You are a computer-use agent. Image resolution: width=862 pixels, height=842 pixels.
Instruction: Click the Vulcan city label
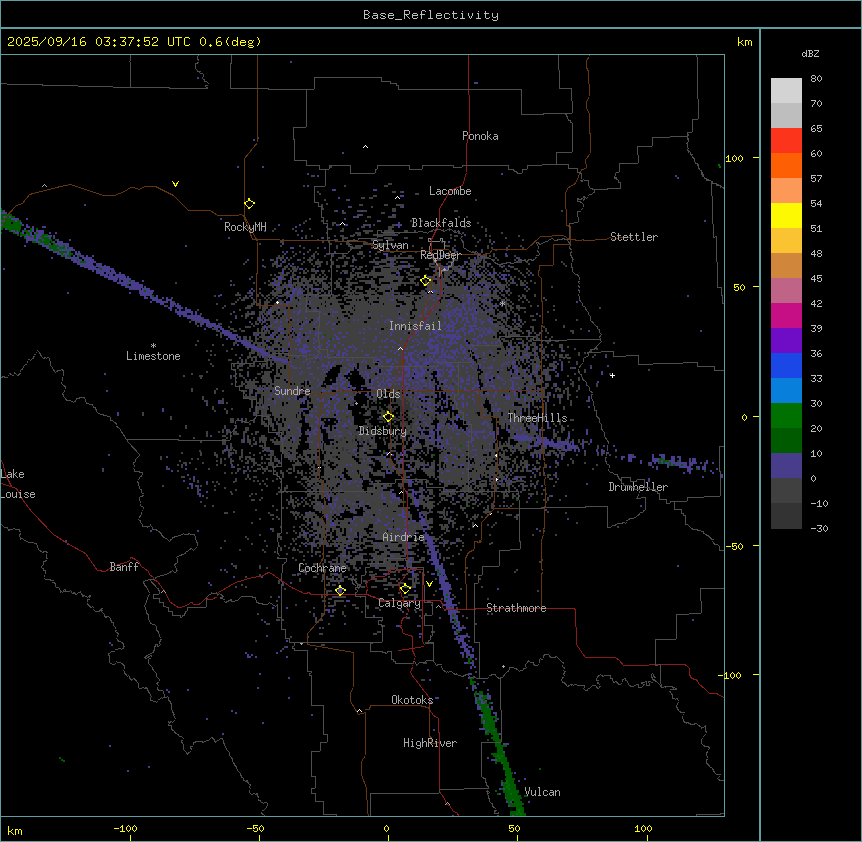[542, 792]
